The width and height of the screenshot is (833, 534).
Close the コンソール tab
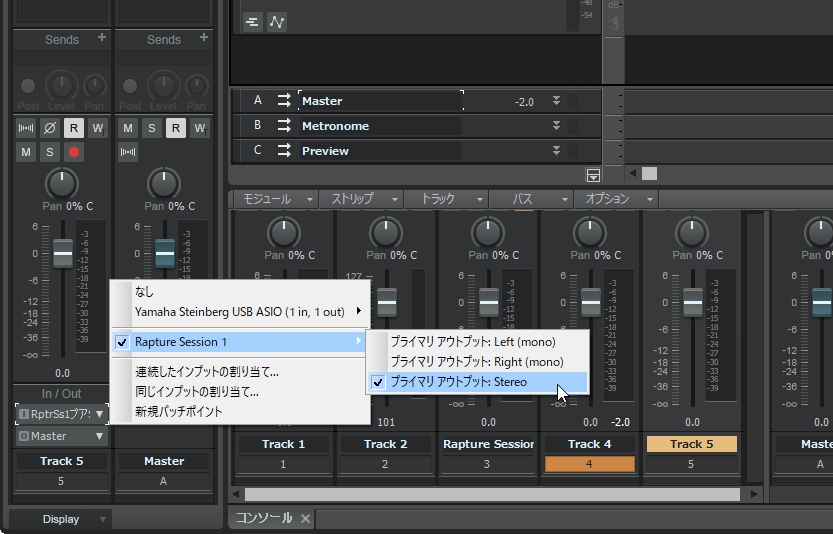(x=305, y=519)
